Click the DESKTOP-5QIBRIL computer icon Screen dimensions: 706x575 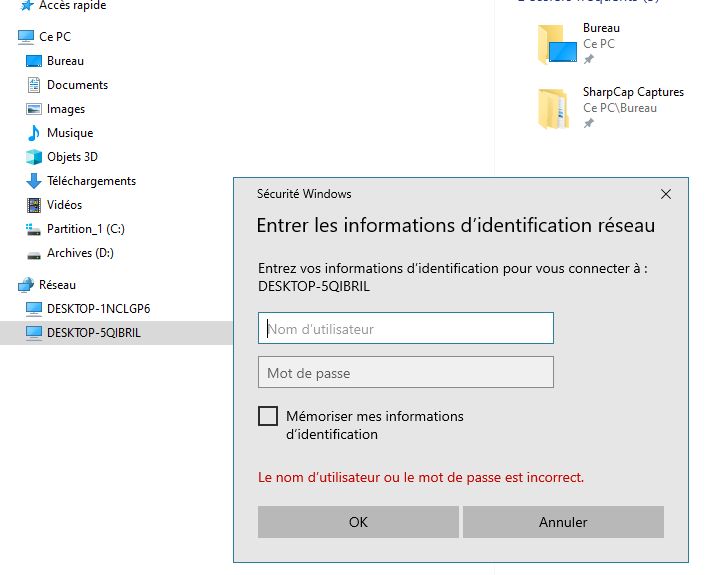(34, 333)
